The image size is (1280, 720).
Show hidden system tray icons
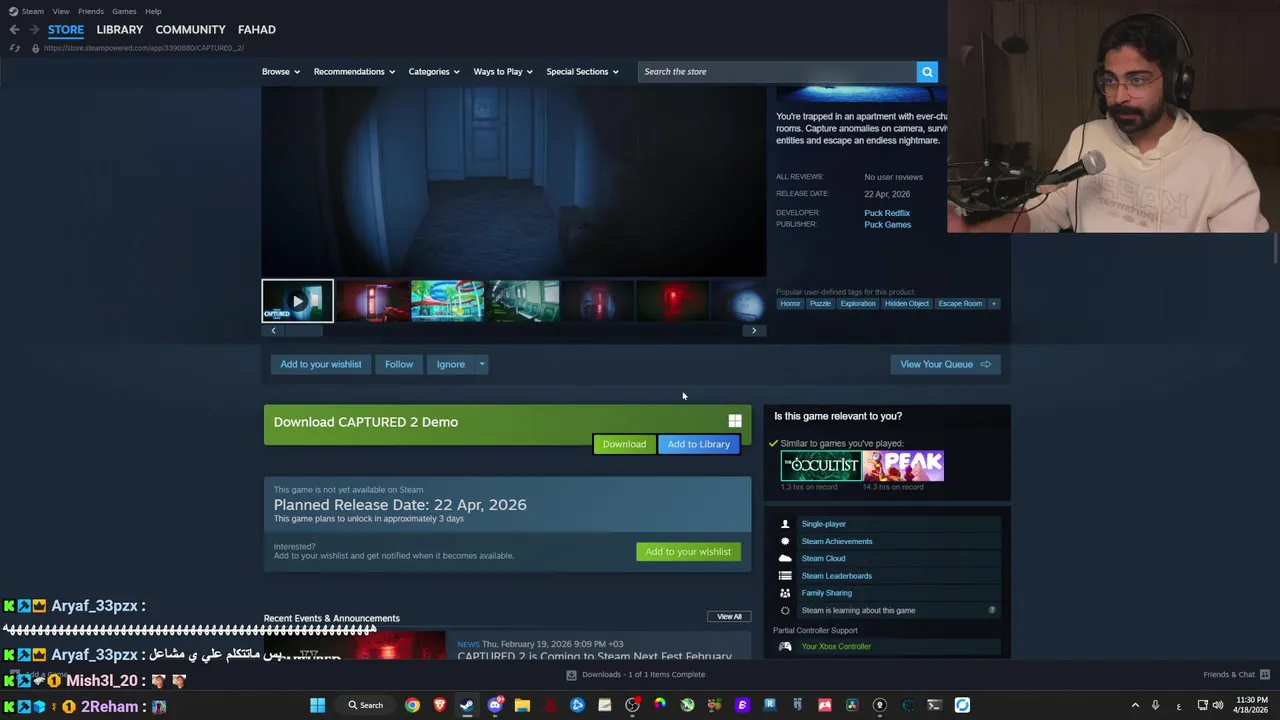[1135, 705]
